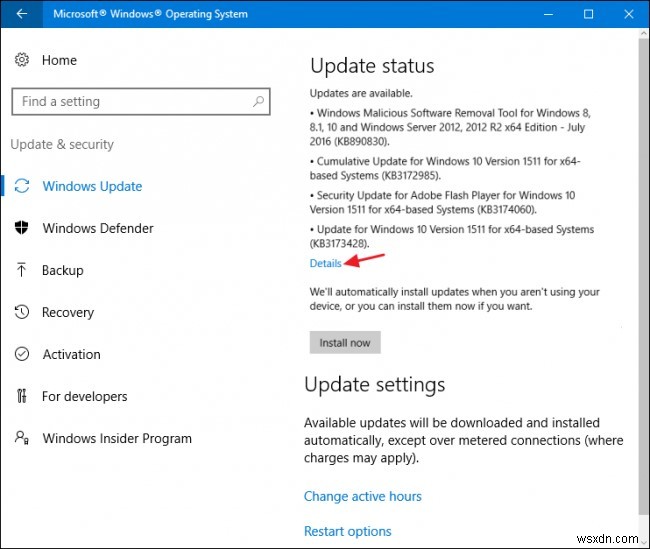650x549 pixels.
Task: Click the For developers tools icon
Action: click(x=22, y=396)
